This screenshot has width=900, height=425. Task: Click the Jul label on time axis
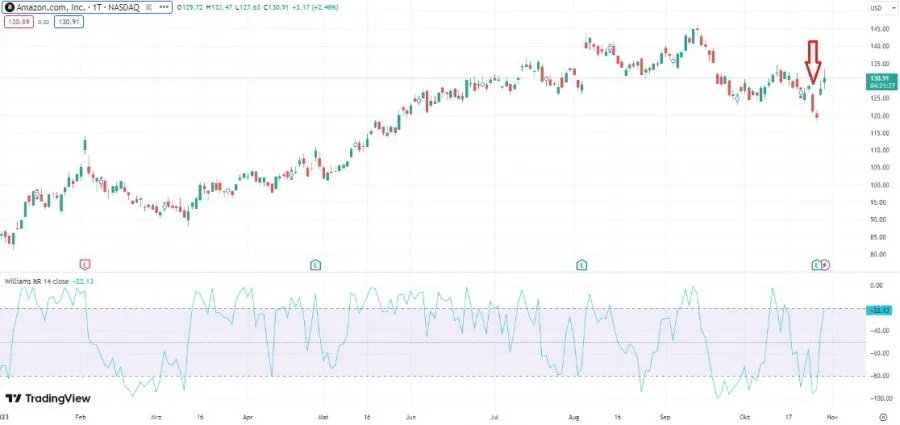(494, 417)
